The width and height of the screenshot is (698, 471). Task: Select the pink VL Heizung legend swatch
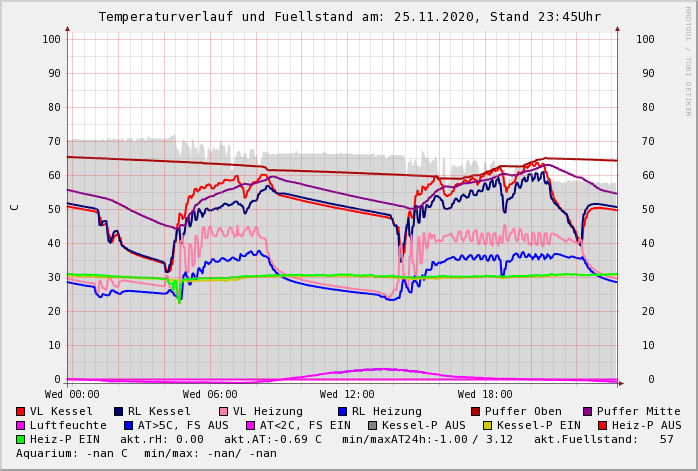pos(224,412)
